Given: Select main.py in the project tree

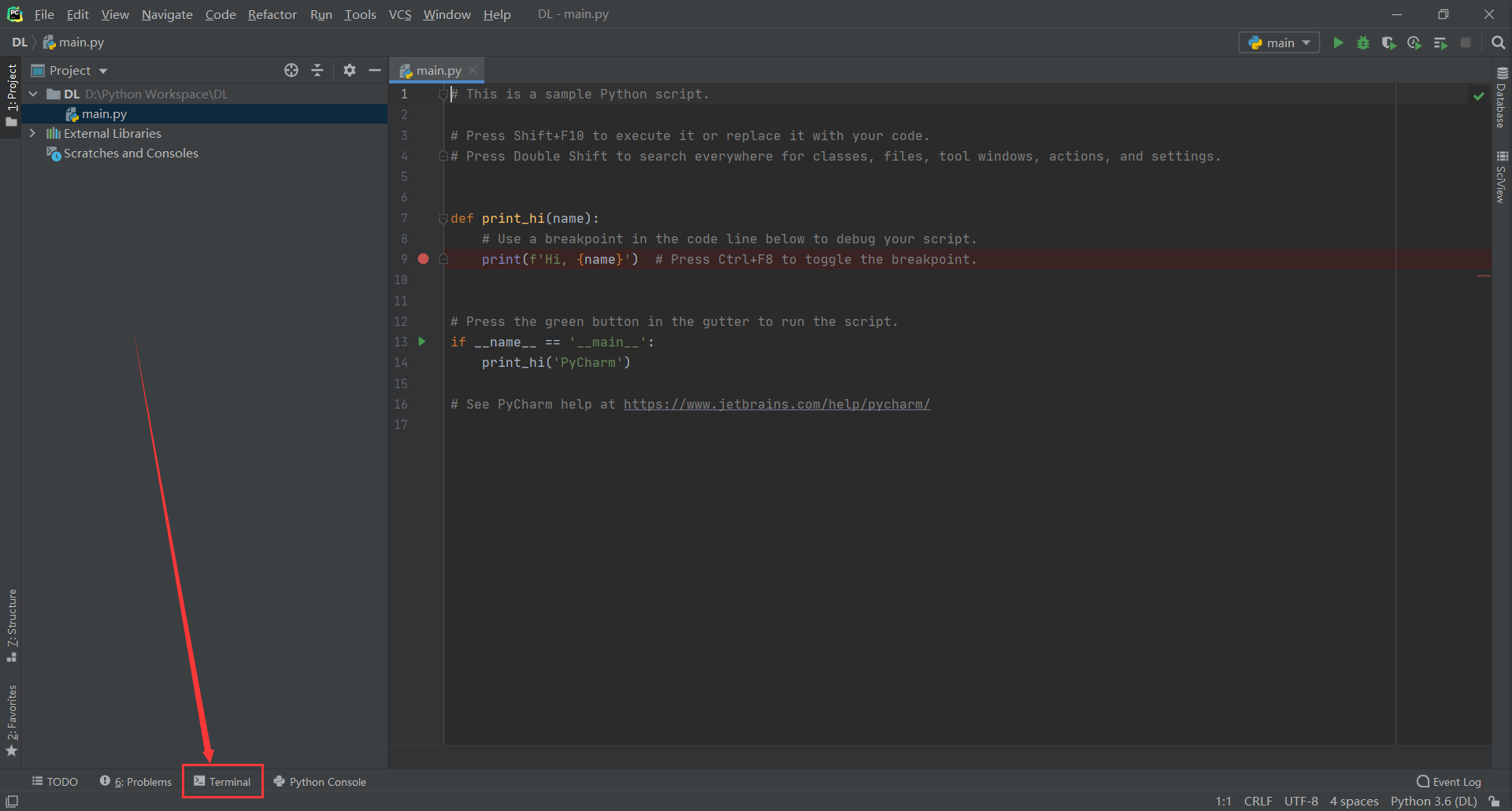Looking at the screenshot, I should pyautogui.click(x=104, y=114).
